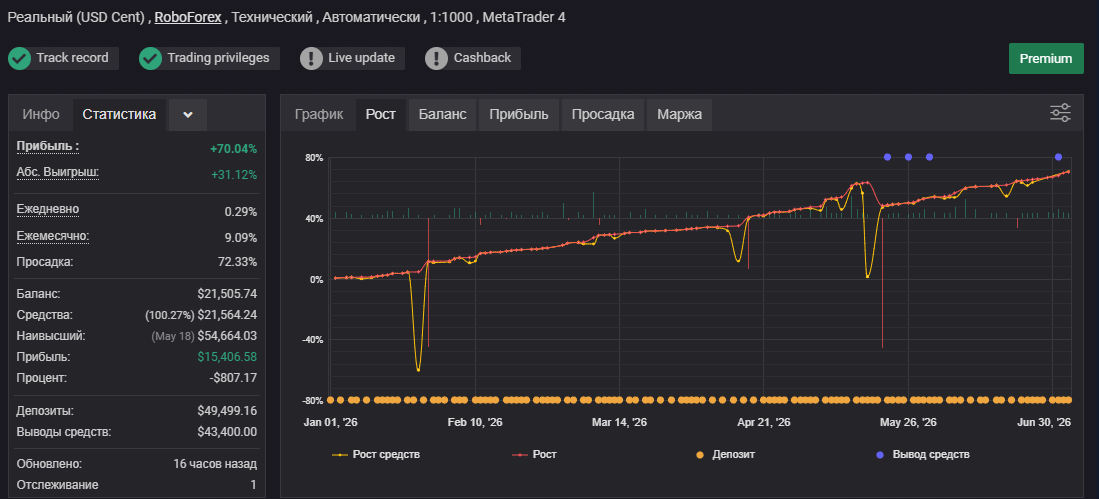Click the Cashback exclamation icon
This screenshot has height=499, width=1099.
click(x=437, y=58)
